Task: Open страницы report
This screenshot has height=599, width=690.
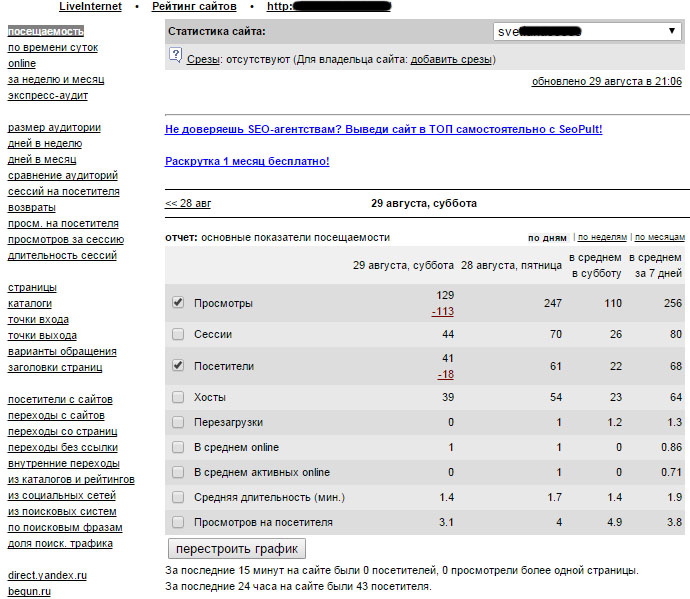Action: coord(32,287)
